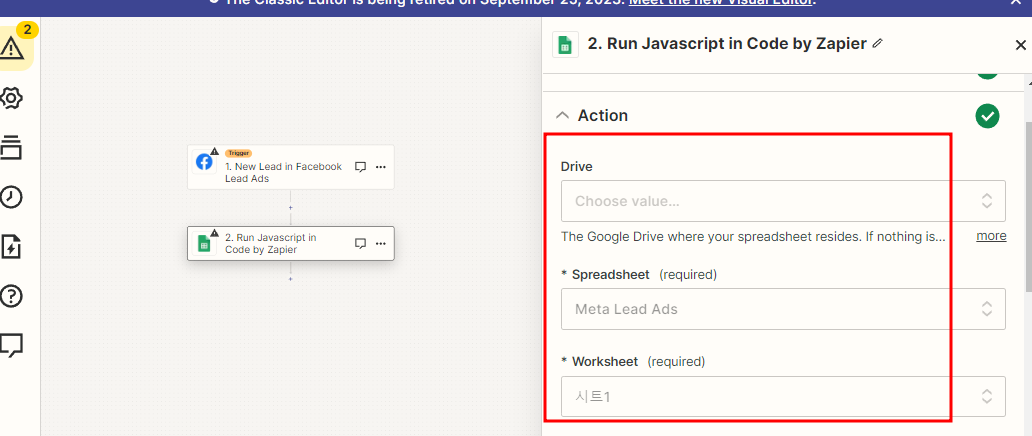
Task: Rename step using pencil icon
Action: click(877, 43)
